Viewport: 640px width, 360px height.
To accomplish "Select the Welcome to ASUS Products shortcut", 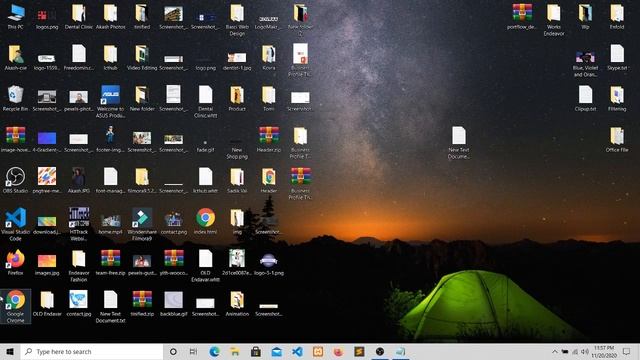I will click(x=110, y=102).
